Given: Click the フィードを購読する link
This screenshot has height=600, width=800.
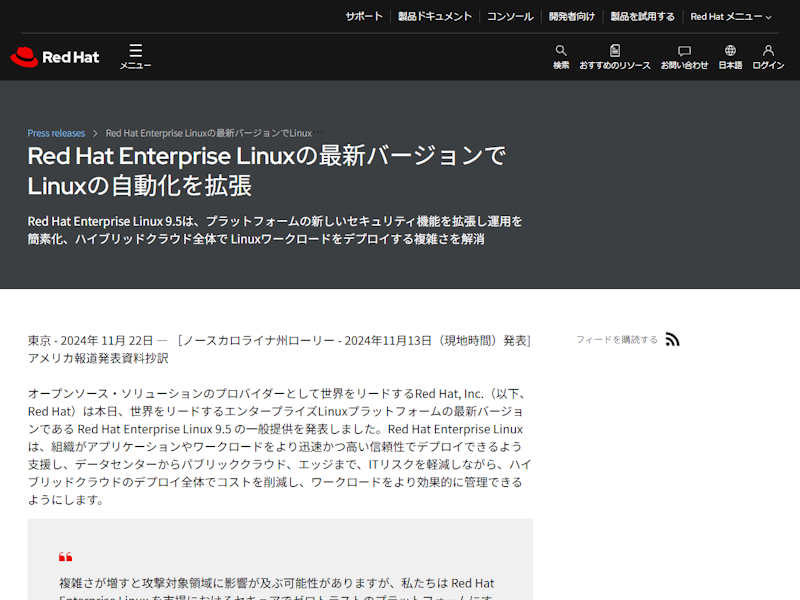Looking at the screenshot, I should pyautogui.click(x=617, y=338).
